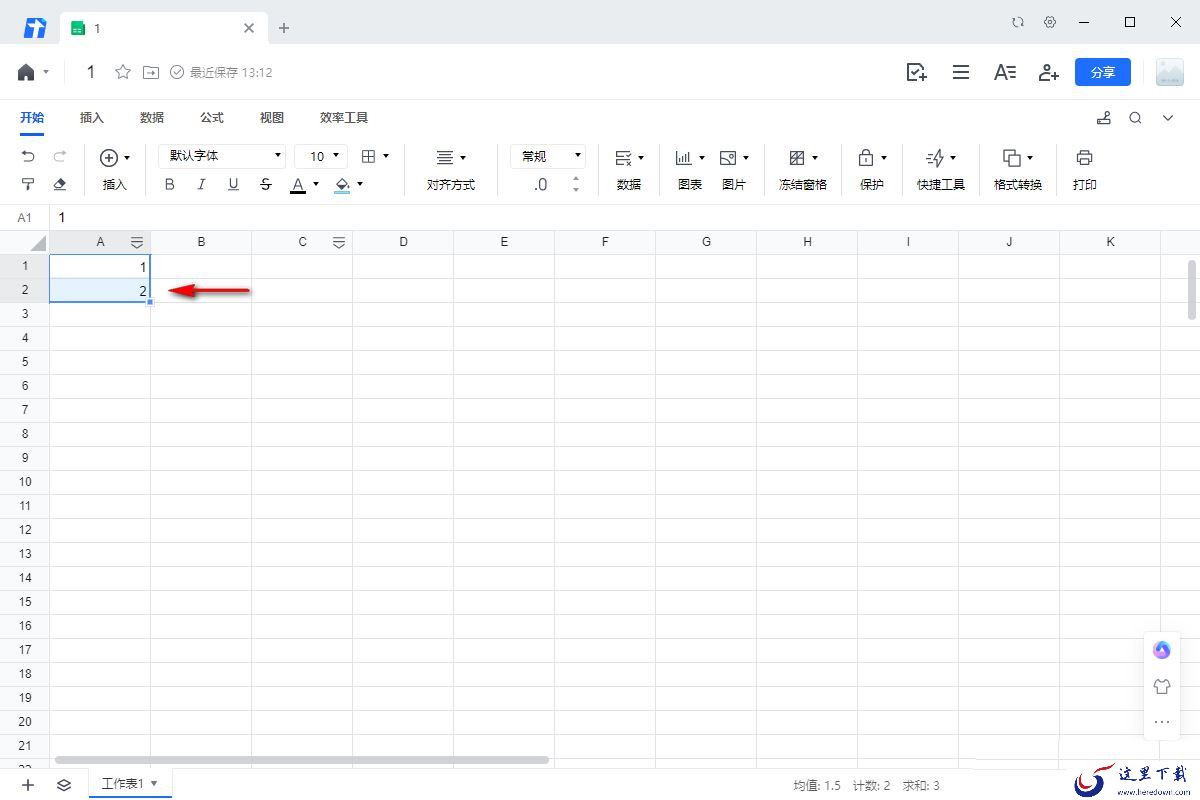Click the blue 分享 button

click(x=1102, y=72)
